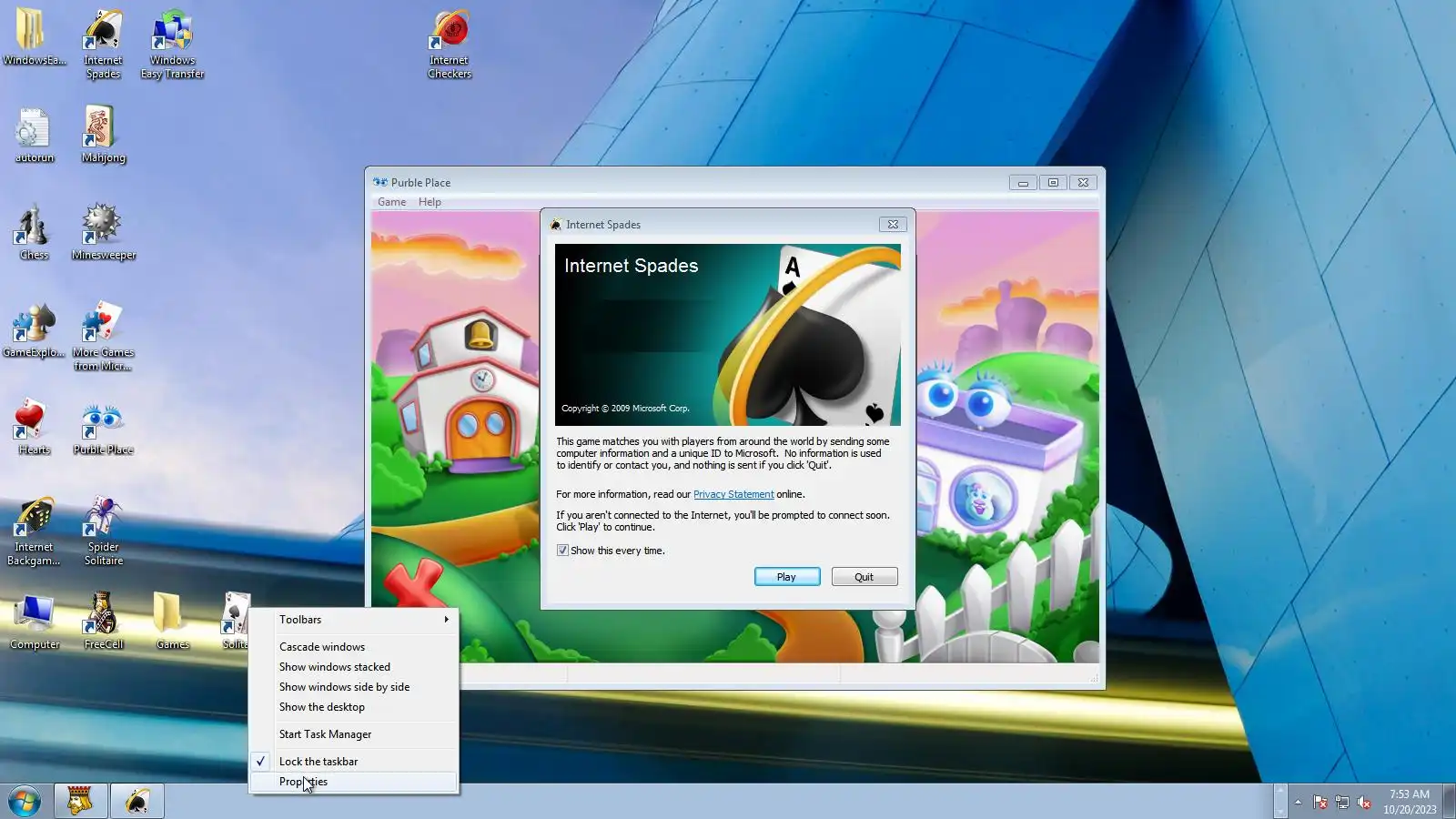
Task: Select the partly hidden Solitaire desktop shortcut
Action: point(235,622)
